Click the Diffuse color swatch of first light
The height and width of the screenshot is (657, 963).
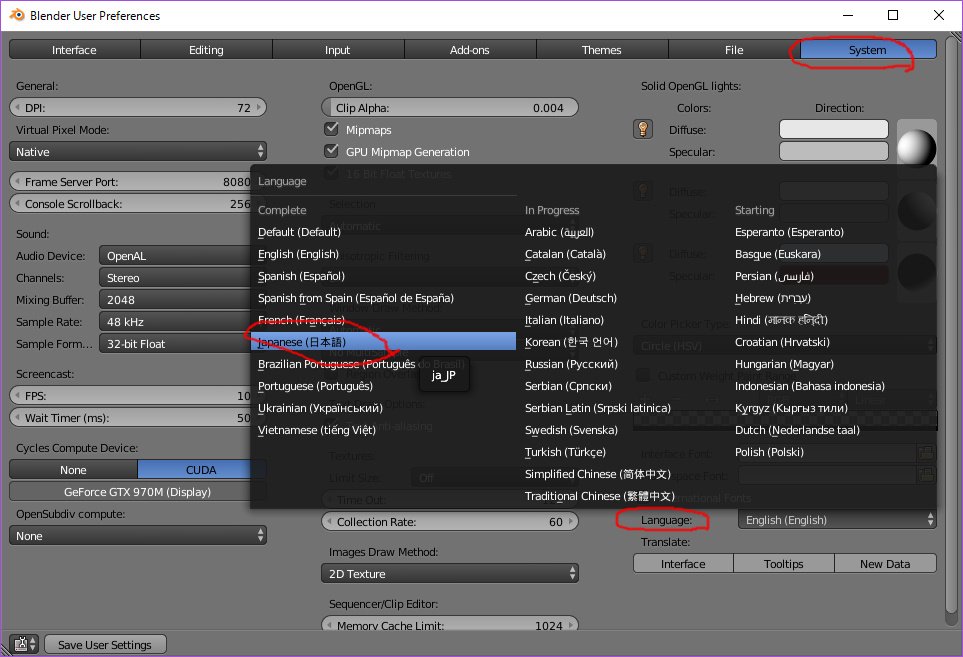(x=833, y=129)
